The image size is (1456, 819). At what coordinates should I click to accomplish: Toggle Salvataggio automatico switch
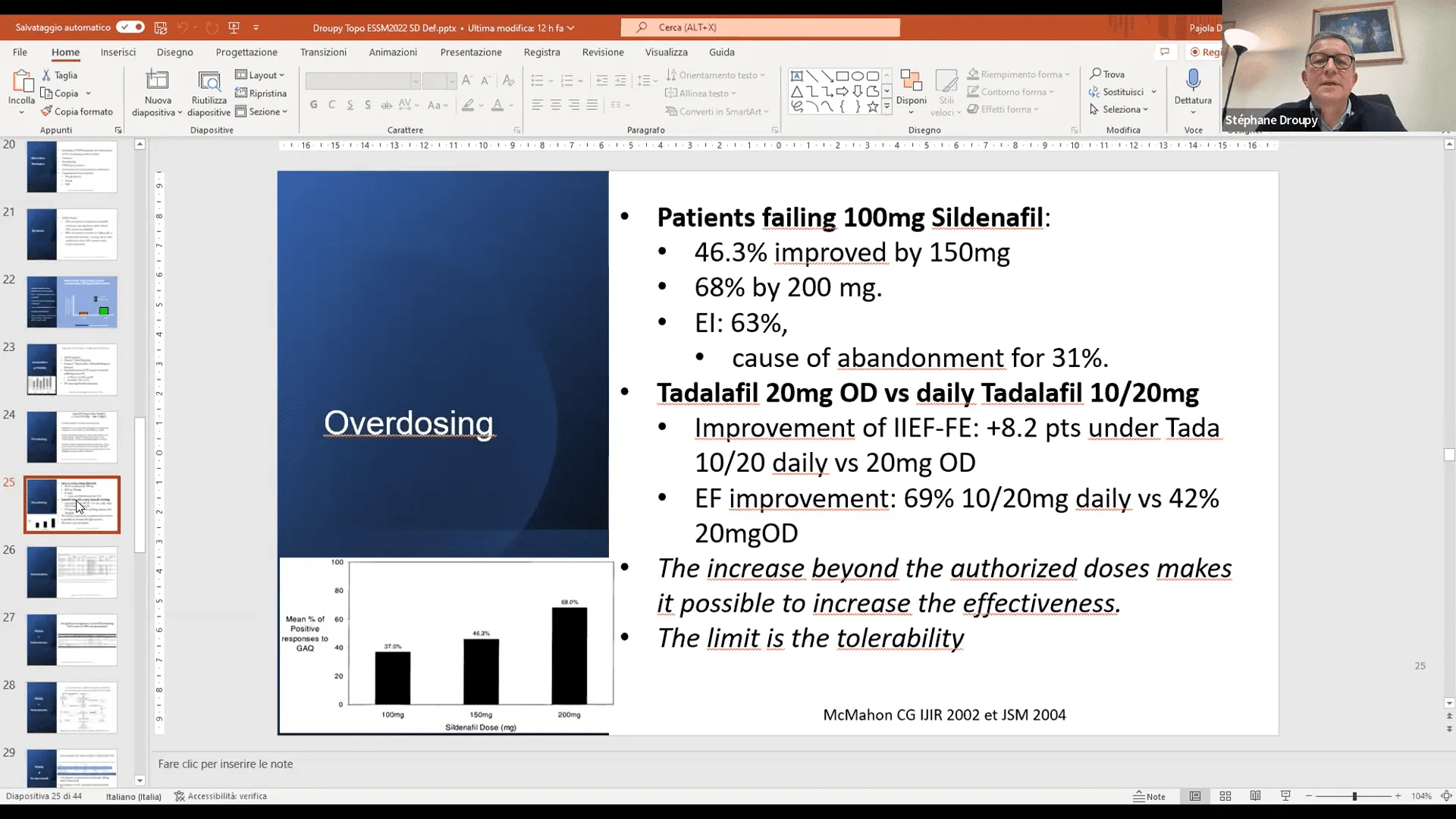coord(130,27)
